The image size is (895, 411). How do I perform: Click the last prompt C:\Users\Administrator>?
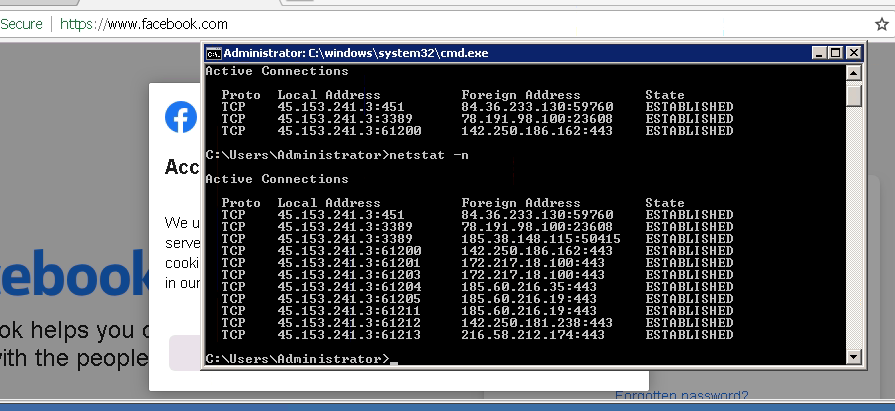click(297, 358)
